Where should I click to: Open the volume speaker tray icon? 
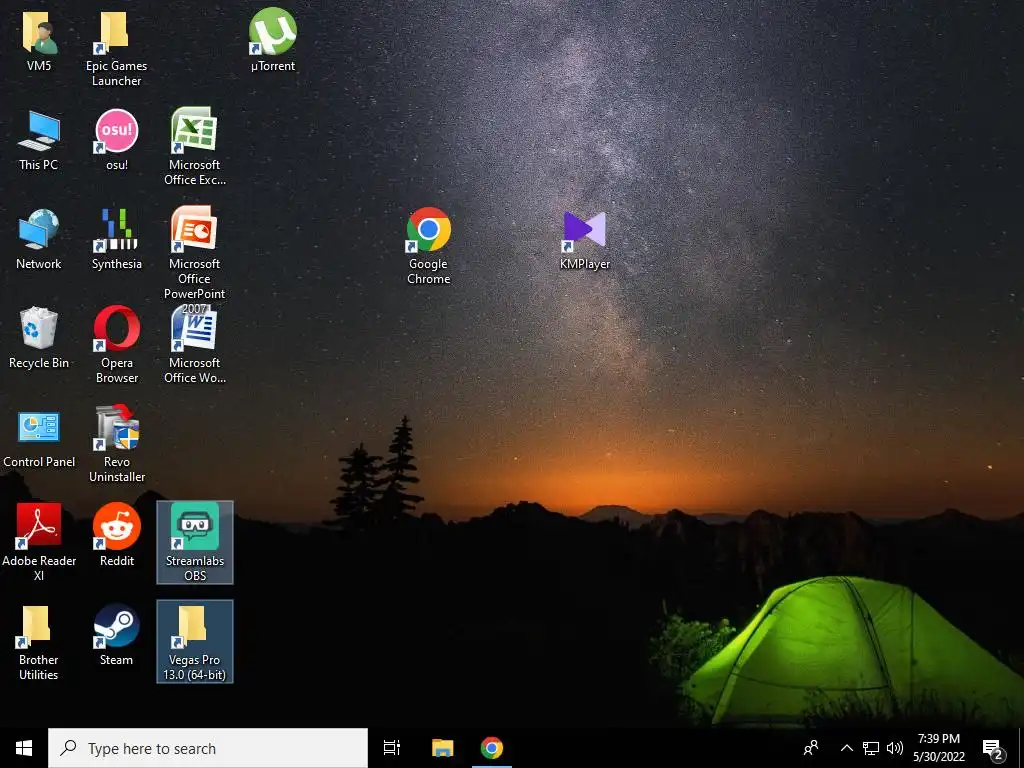coord(895,748)
